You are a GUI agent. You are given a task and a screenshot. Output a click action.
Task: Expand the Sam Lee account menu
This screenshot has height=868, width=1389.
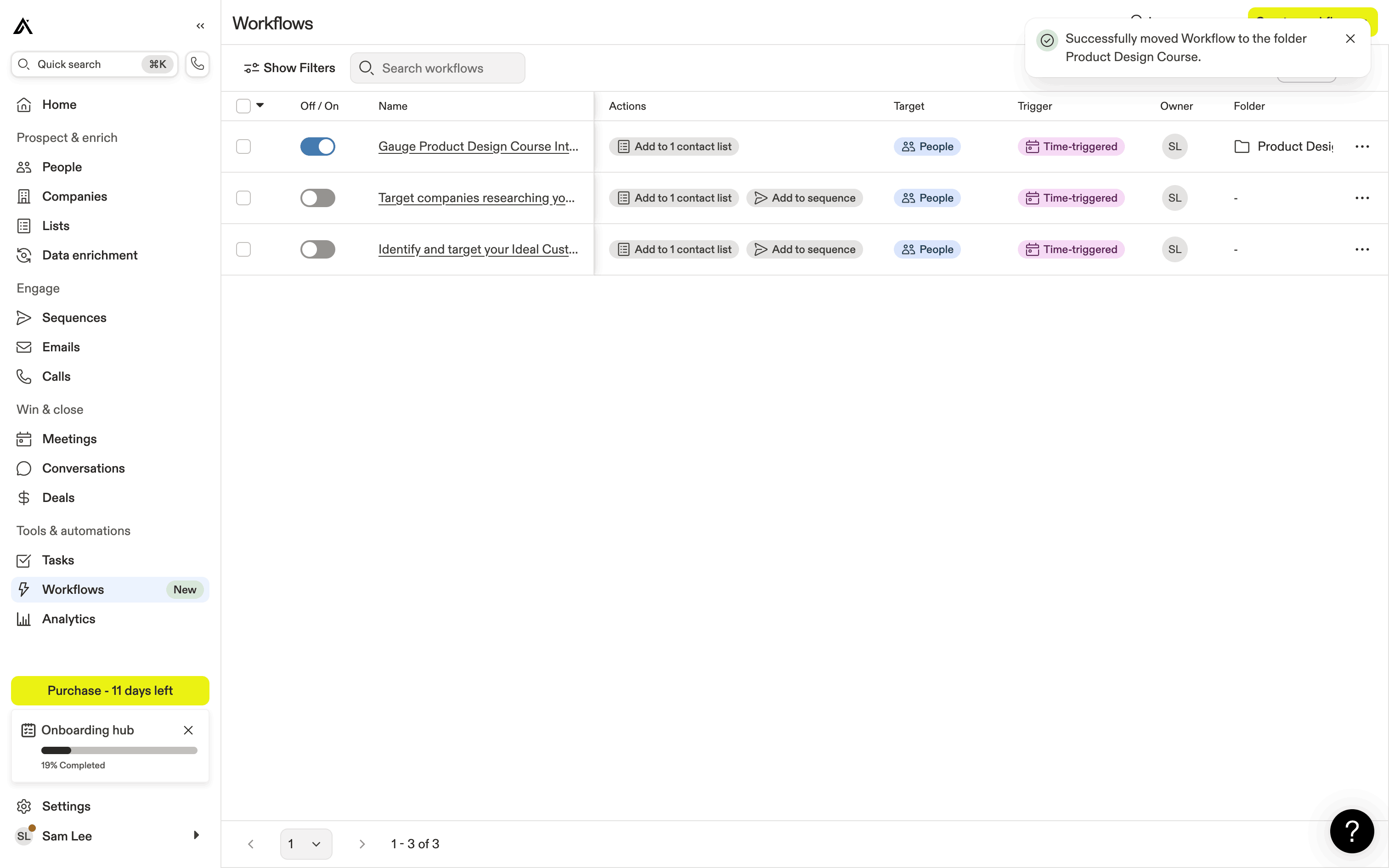pyautogui.click(x=196, y=835)
